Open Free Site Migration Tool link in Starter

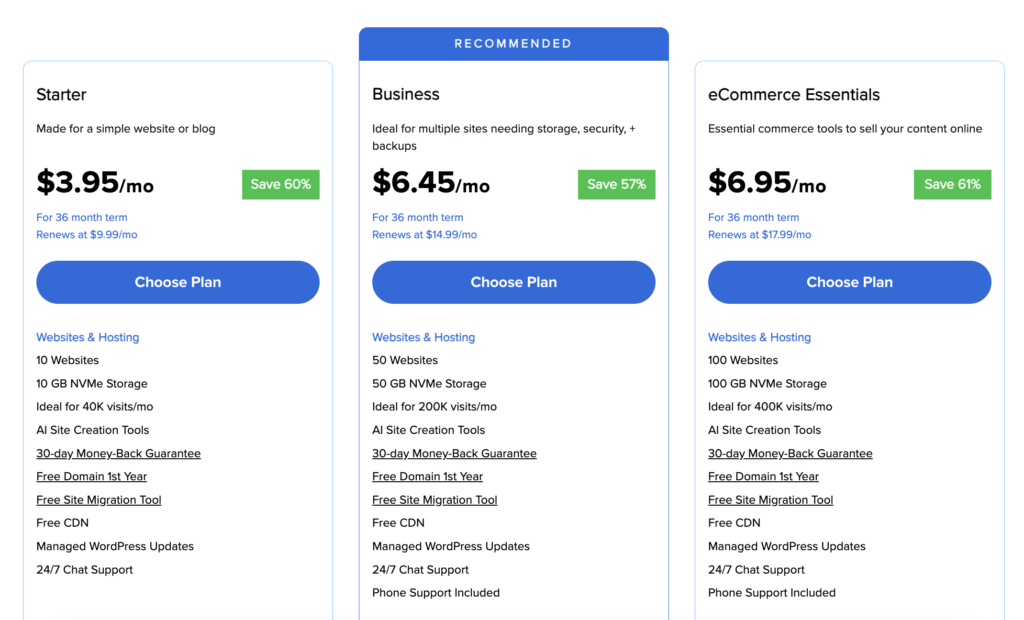pyautogui.click(x=98, y=500)
